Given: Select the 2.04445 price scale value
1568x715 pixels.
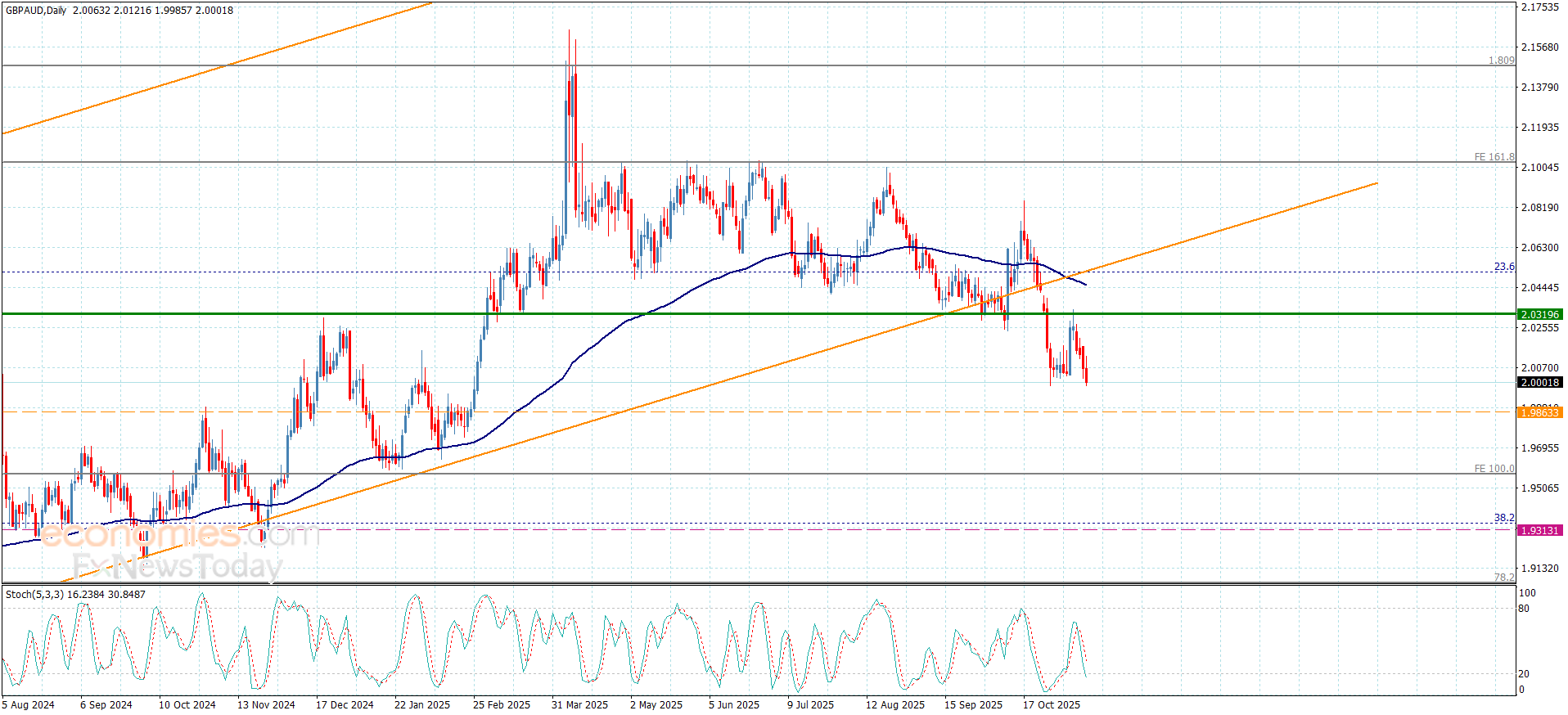Looking at the screenshot, I should [x=1540, y=288].
